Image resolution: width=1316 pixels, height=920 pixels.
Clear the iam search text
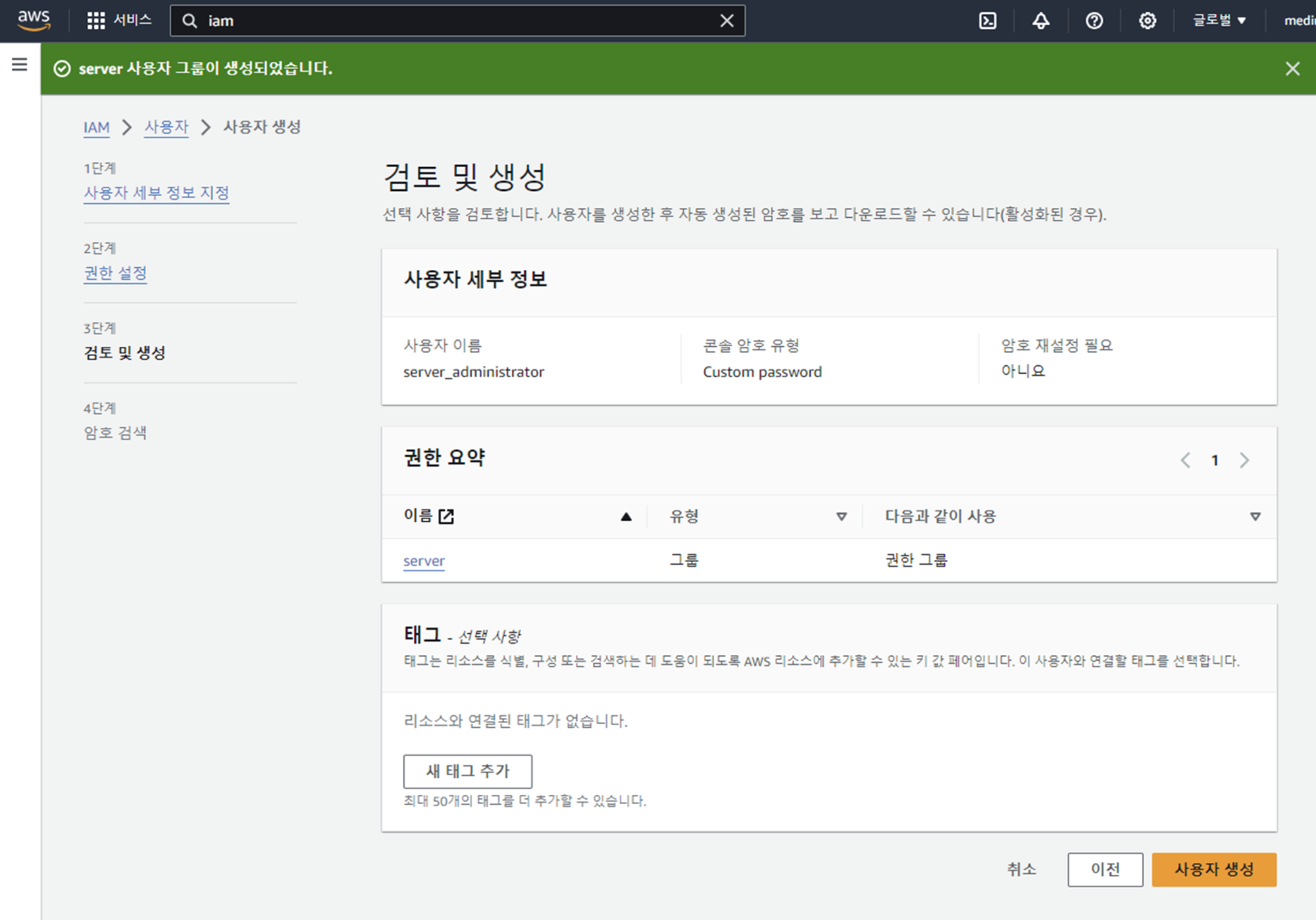coord(726,21)
